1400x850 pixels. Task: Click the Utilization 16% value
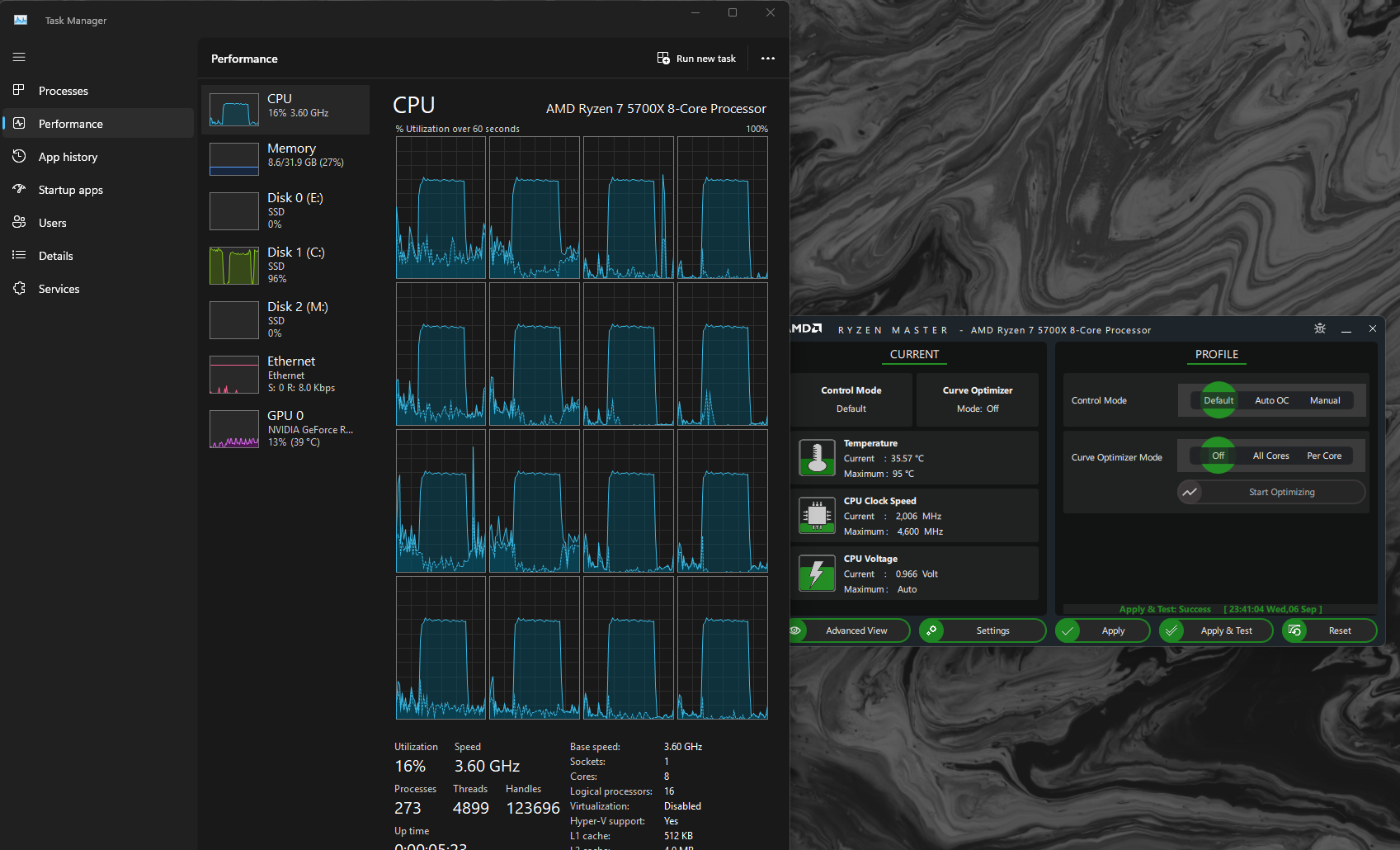tap(410, 766)
